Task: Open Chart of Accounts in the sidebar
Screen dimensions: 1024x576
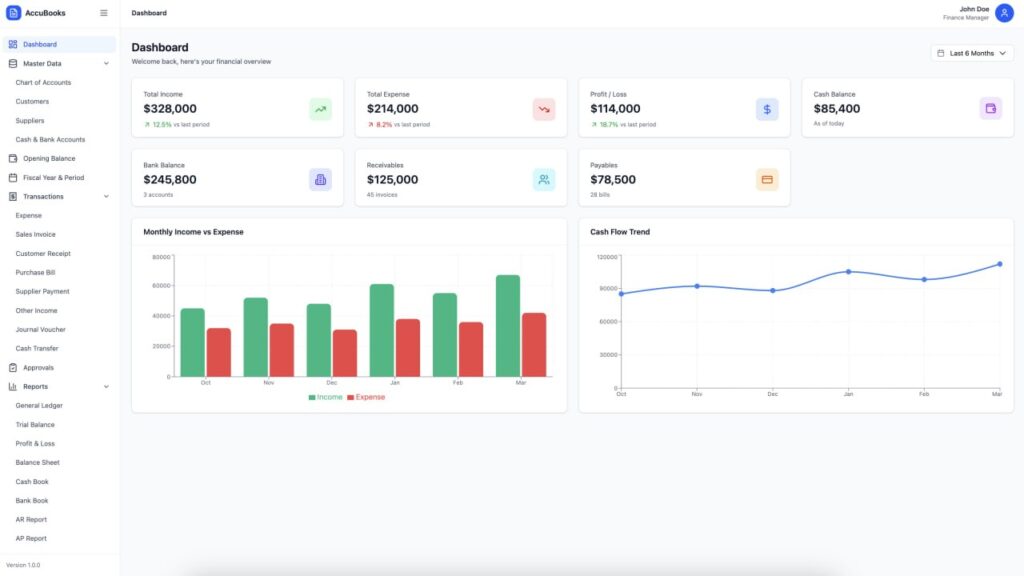Action: [x=43, y=83]
